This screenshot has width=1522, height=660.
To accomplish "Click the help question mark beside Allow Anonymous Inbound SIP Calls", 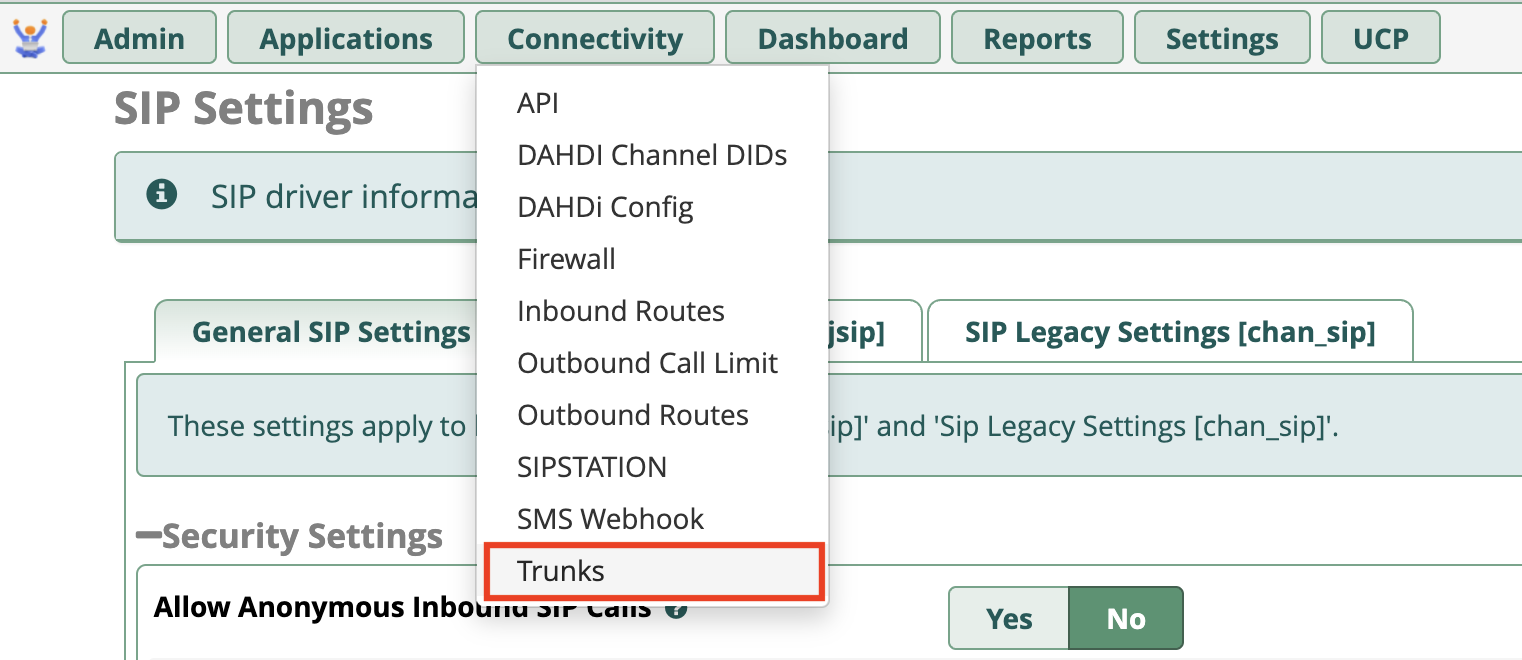I will [x=676, y=606].
